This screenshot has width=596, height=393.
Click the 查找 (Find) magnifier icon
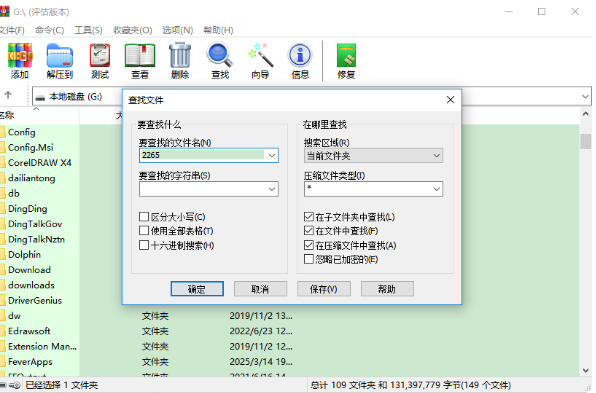(220, 61)
